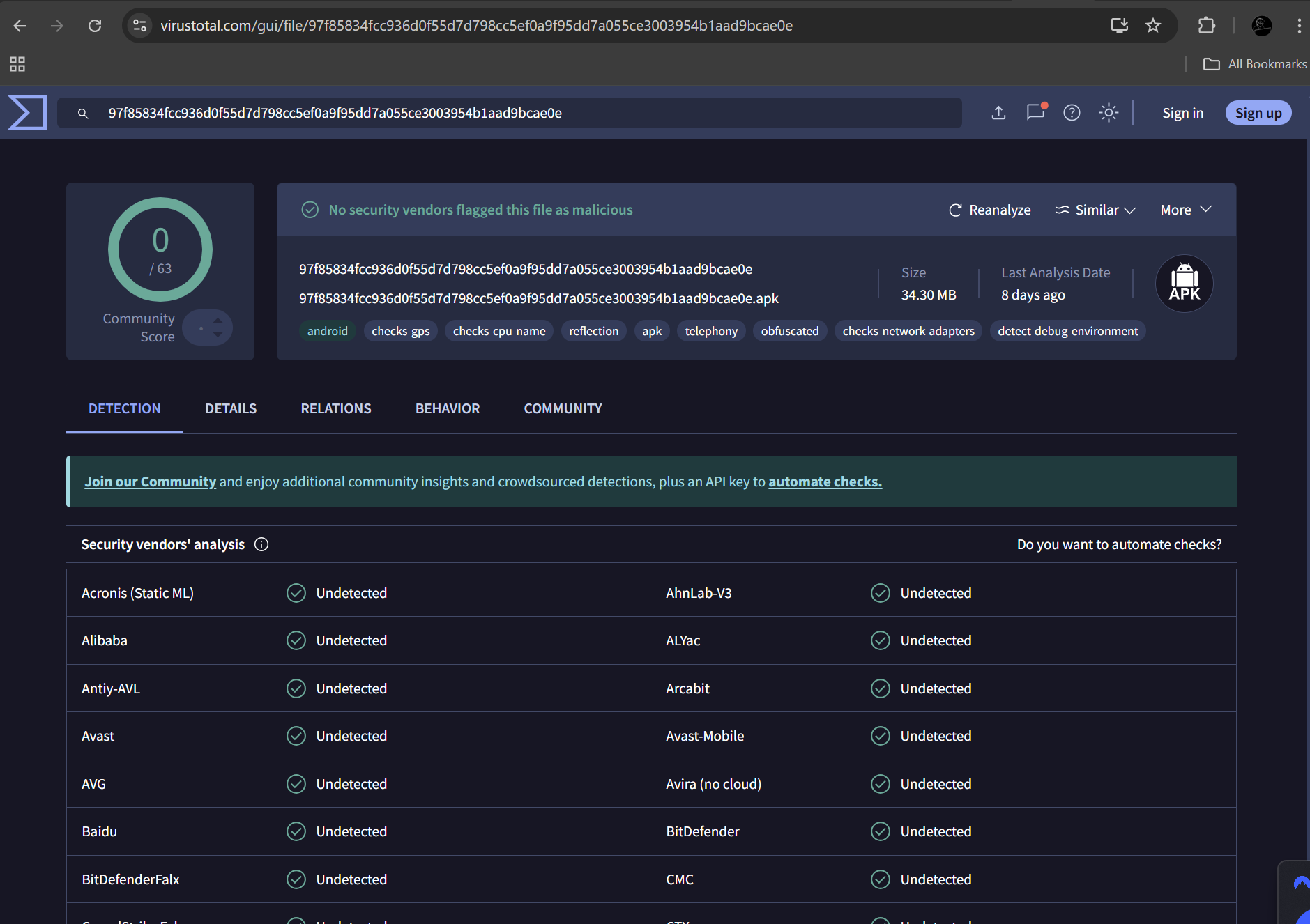The height and width of the screenshot is (924, 1310).
Task: Click the search magnifier icon
Action: click(x=83, y=113)
